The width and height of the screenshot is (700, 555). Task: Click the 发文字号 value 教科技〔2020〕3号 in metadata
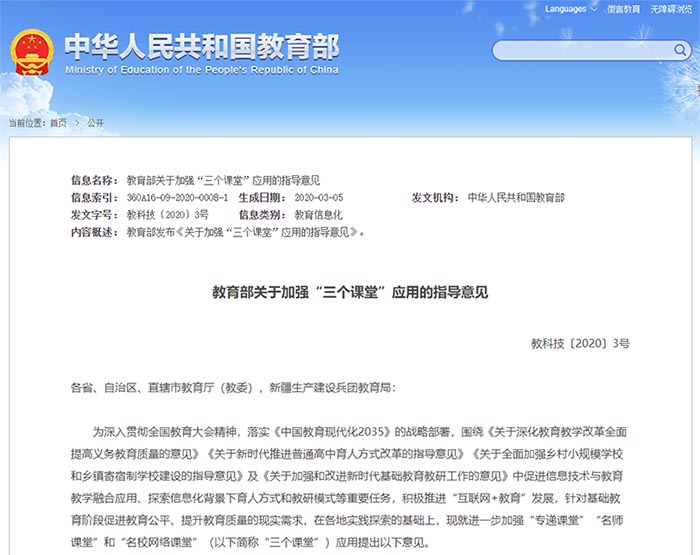tap(167, 215)
